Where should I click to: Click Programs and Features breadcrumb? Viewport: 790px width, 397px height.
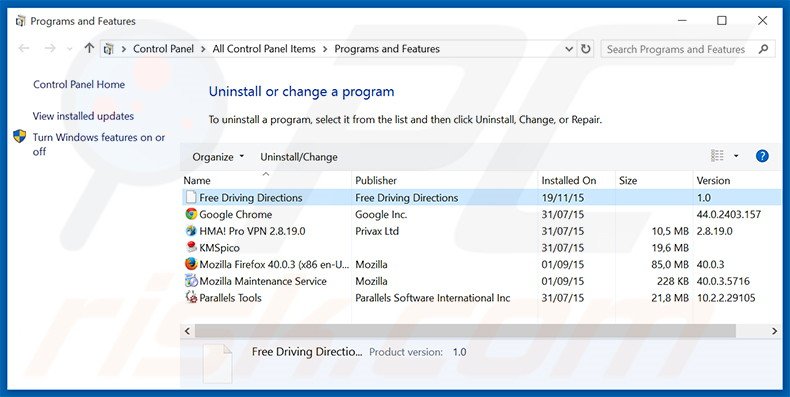pyautogui.click(x=387, y=49)
